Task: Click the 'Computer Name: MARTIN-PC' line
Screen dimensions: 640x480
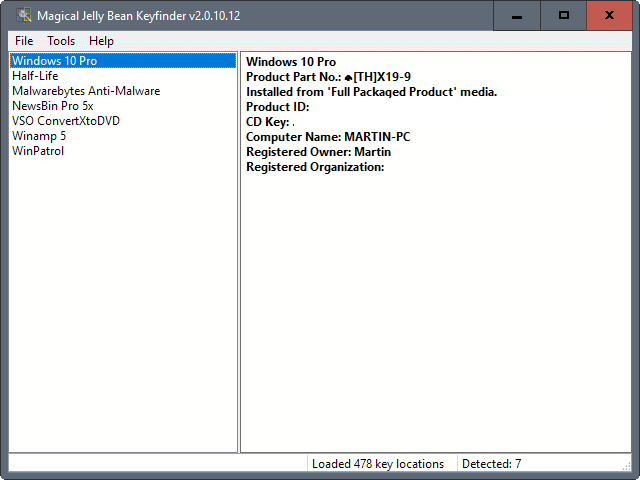Action: pos(328,137)
